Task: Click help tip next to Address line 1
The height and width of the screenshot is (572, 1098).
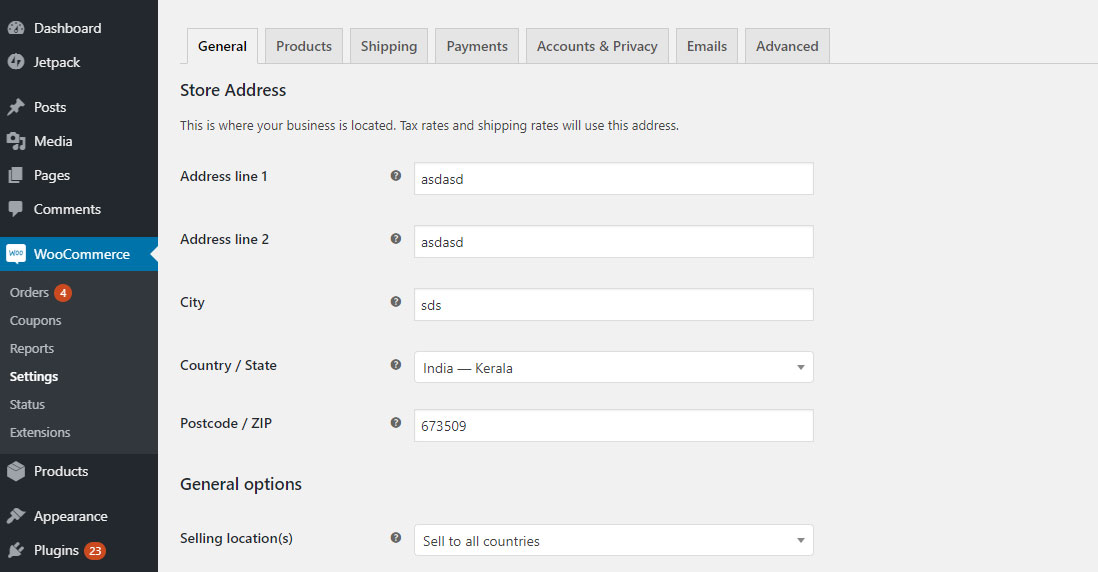Action: tap(396, 176)
